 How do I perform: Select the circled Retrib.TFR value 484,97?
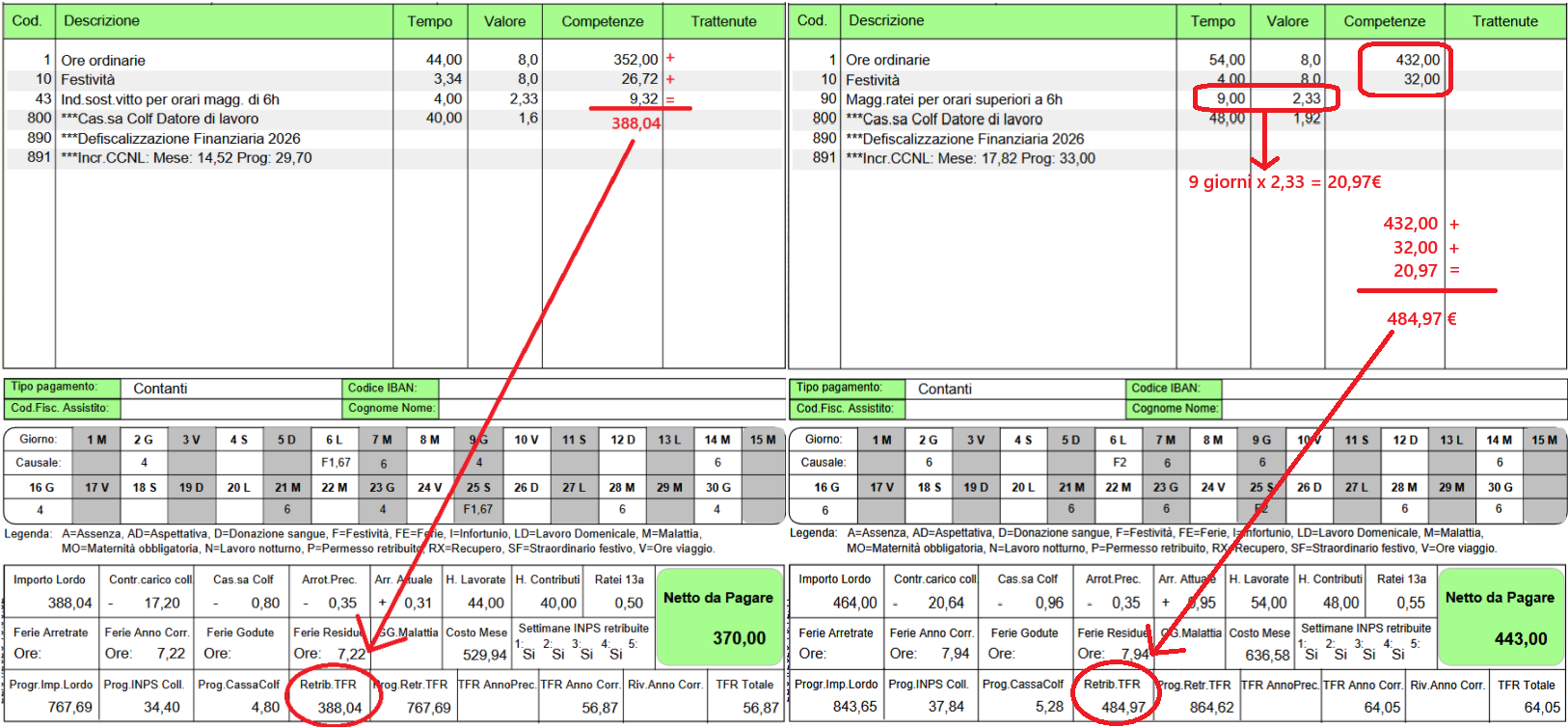[x=1122, y=707]
